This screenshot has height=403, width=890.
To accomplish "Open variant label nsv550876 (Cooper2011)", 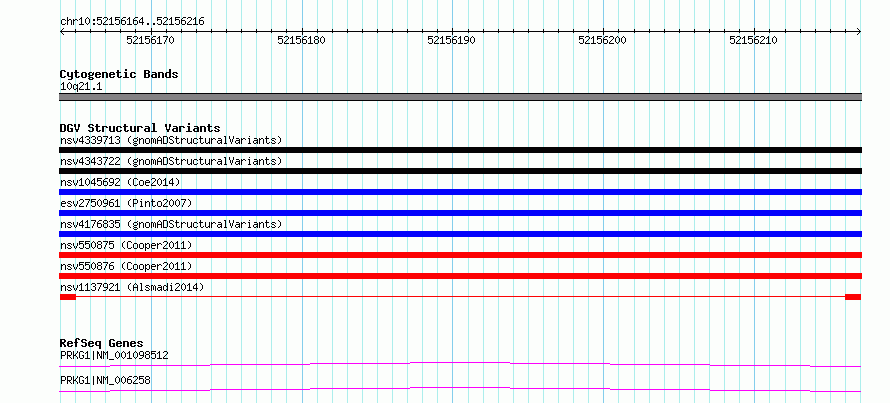I will (126, 266).
